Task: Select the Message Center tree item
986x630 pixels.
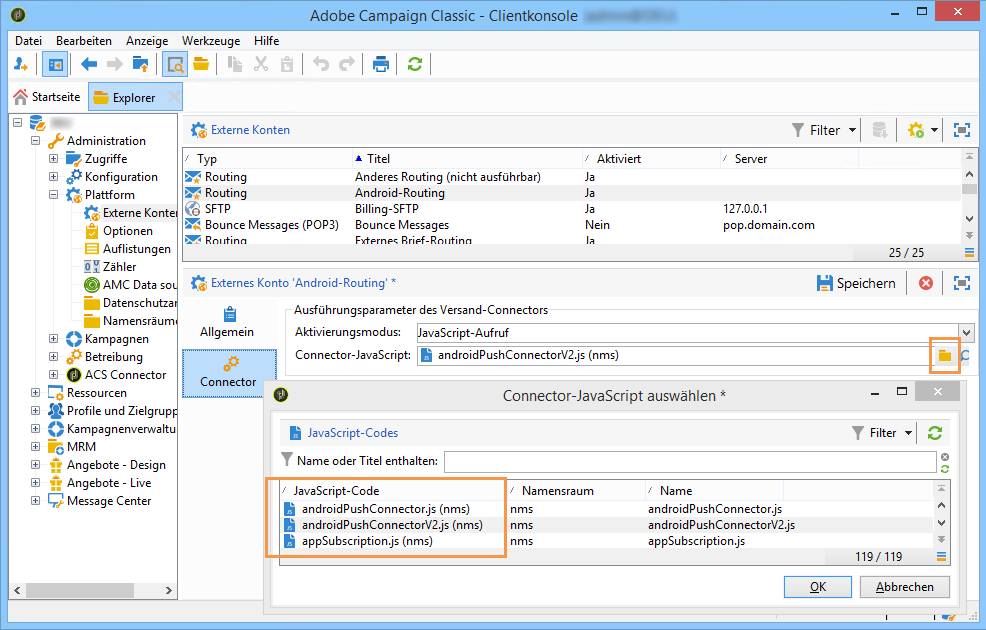Action: coord(109,501)
